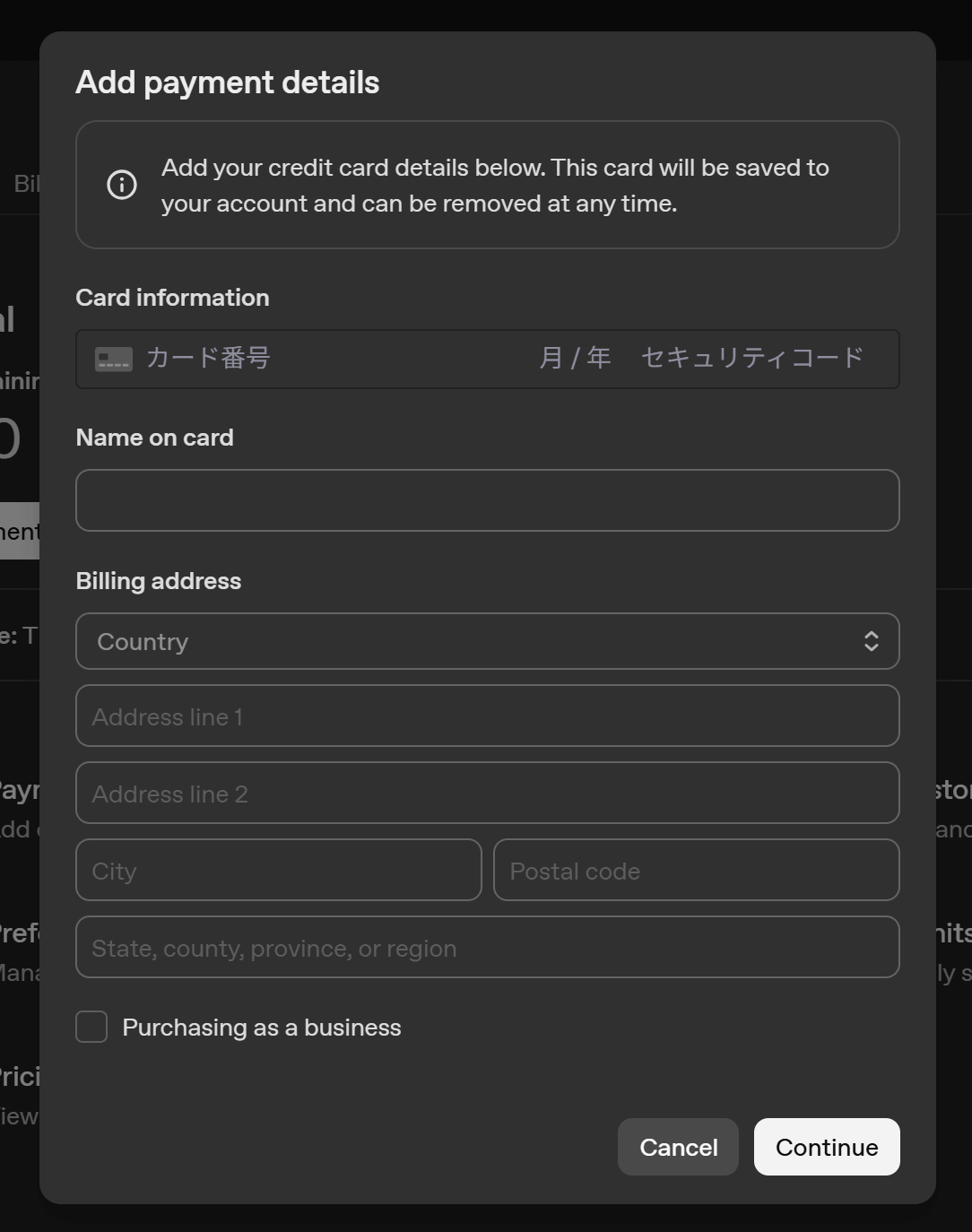Click the "Add payment details" dialog heading

click(227, 82)
